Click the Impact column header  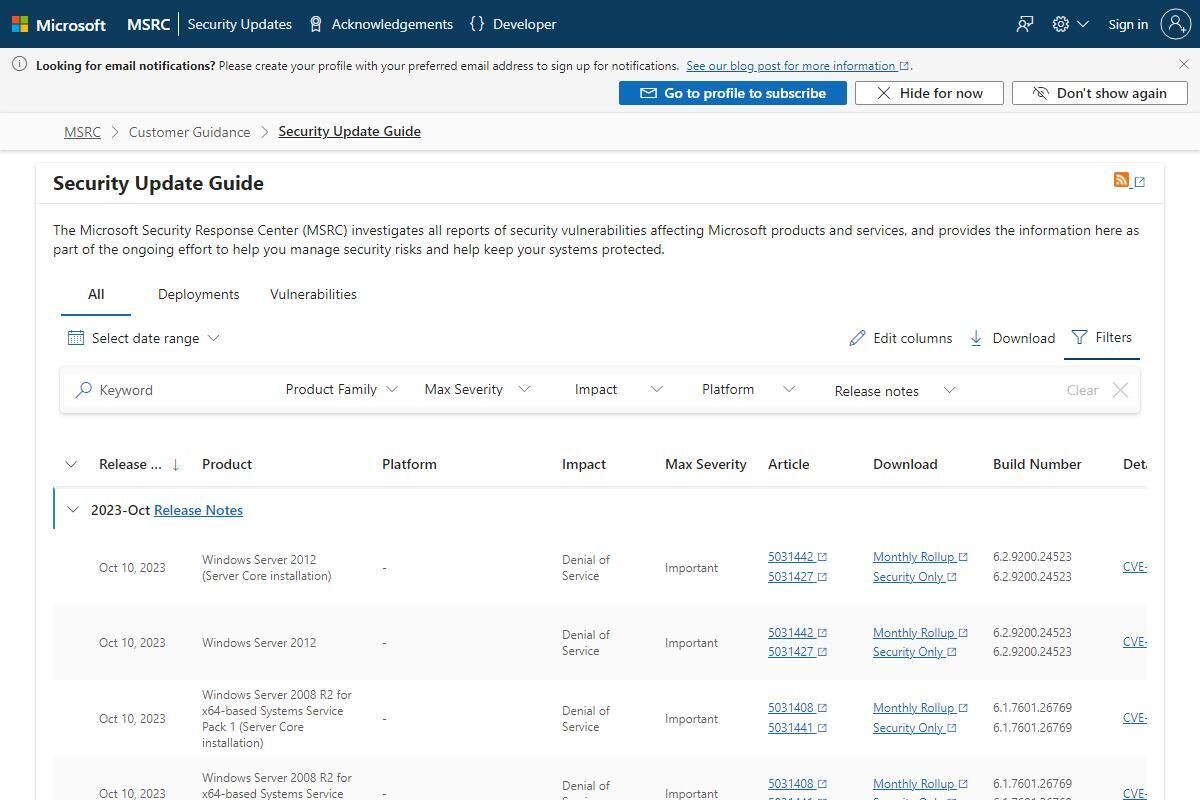[x=584, y=464]
